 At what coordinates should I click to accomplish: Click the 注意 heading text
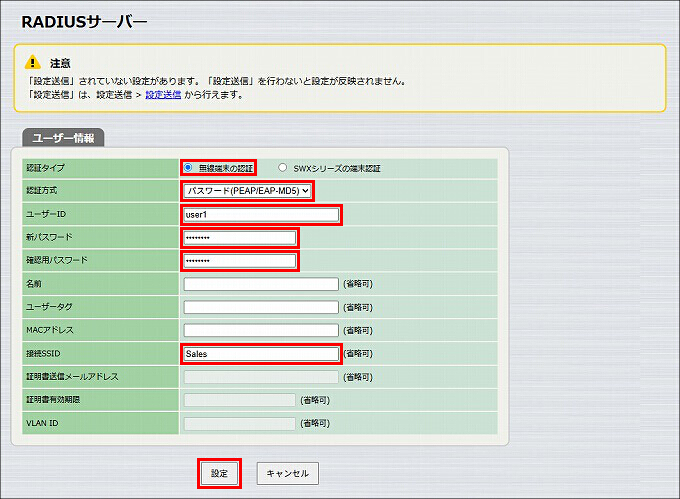click(x=60, y=63)
